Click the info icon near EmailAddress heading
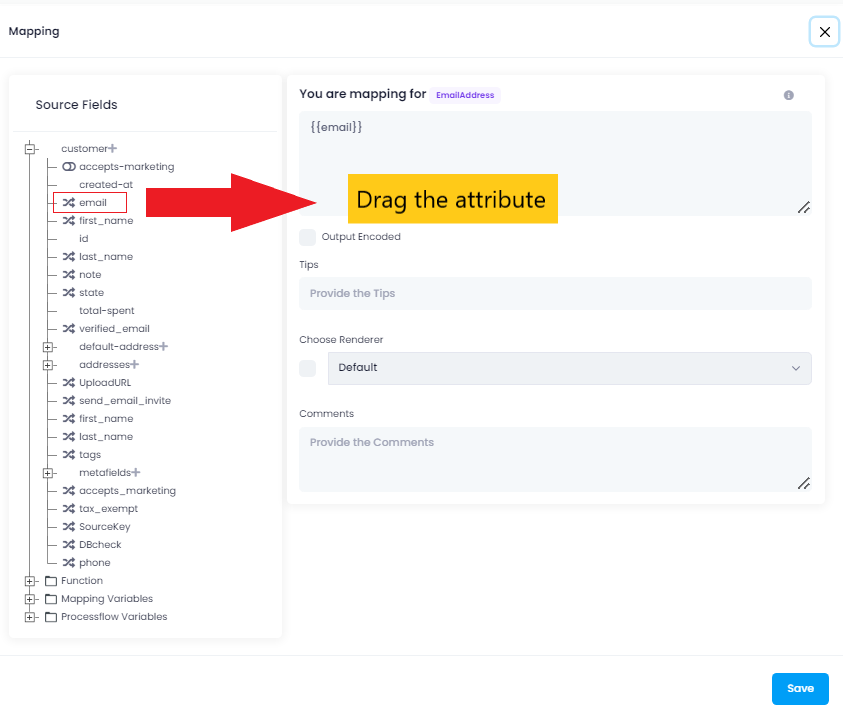 coord(788,95)
